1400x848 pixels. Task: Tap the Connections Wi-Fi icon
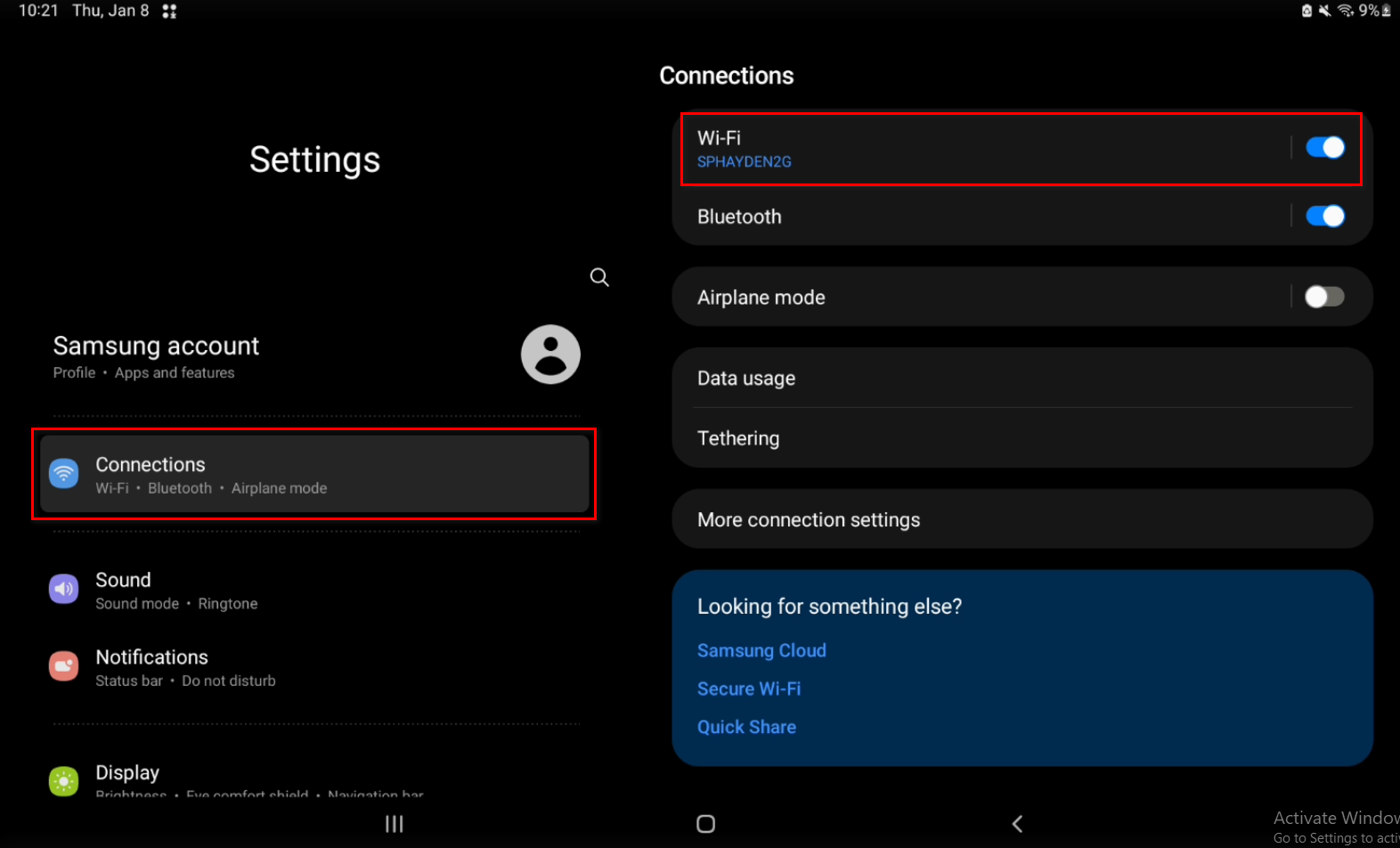point(64,474)
